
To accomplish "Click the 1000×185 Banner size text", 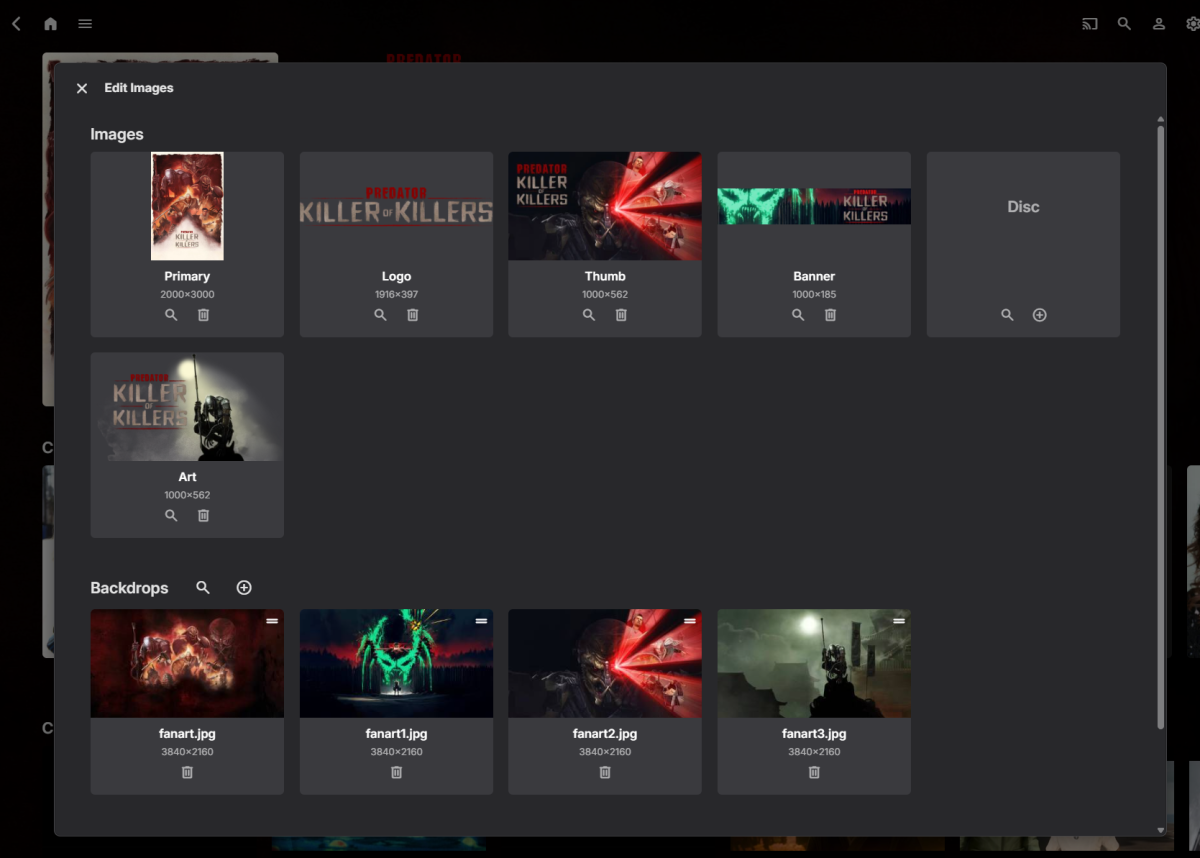I will tap(814, 295).
